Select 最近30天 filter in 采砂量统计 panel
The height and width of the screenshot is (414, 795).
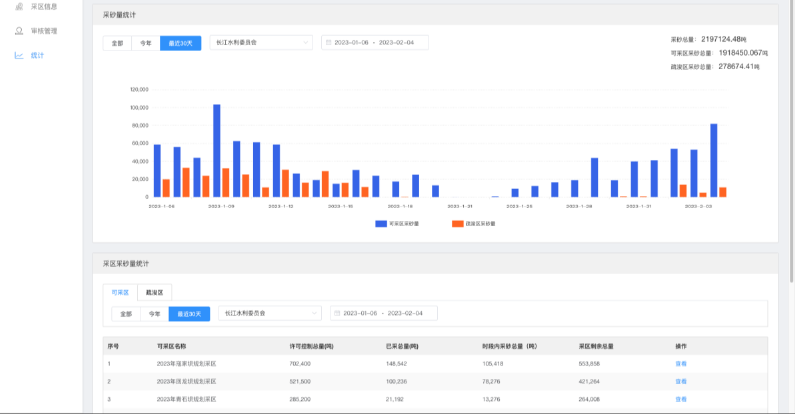tap(180, 43)
